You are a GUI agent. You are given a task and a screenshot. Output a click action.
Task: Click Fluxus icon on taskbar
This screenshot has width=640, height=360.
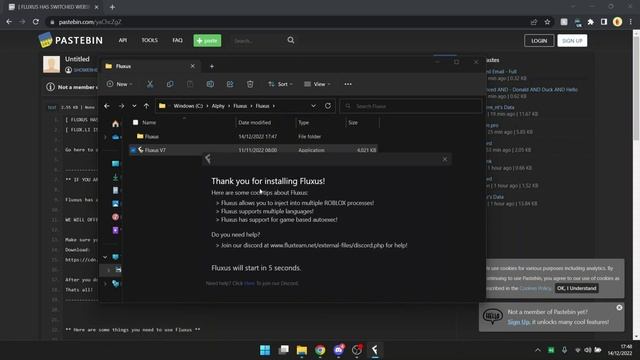tap(375, 350)
